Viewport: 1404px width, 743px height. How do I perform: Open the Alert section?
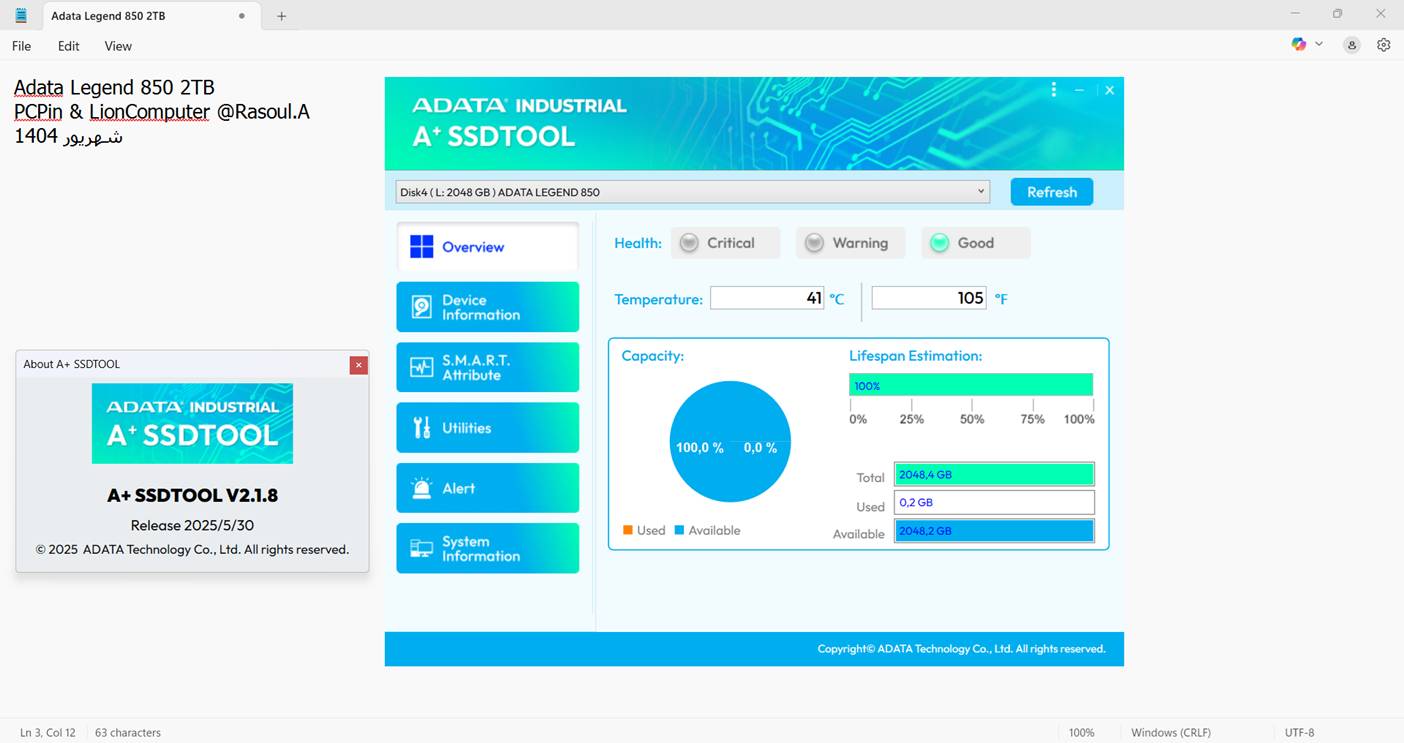tap(487, 488)
